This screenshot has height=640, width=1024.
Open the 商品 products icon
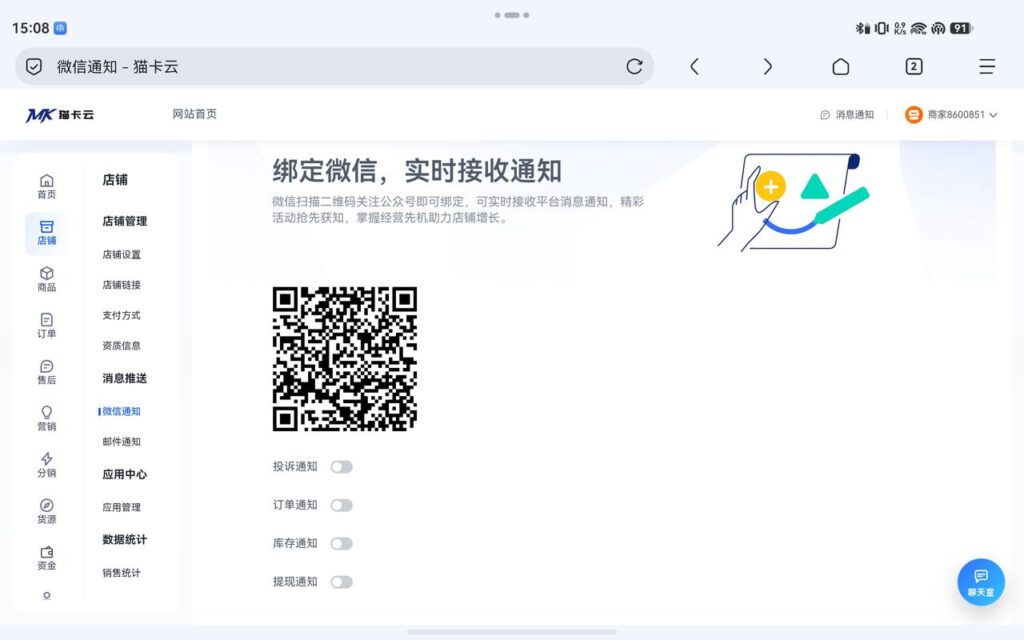tap(46, 273)
